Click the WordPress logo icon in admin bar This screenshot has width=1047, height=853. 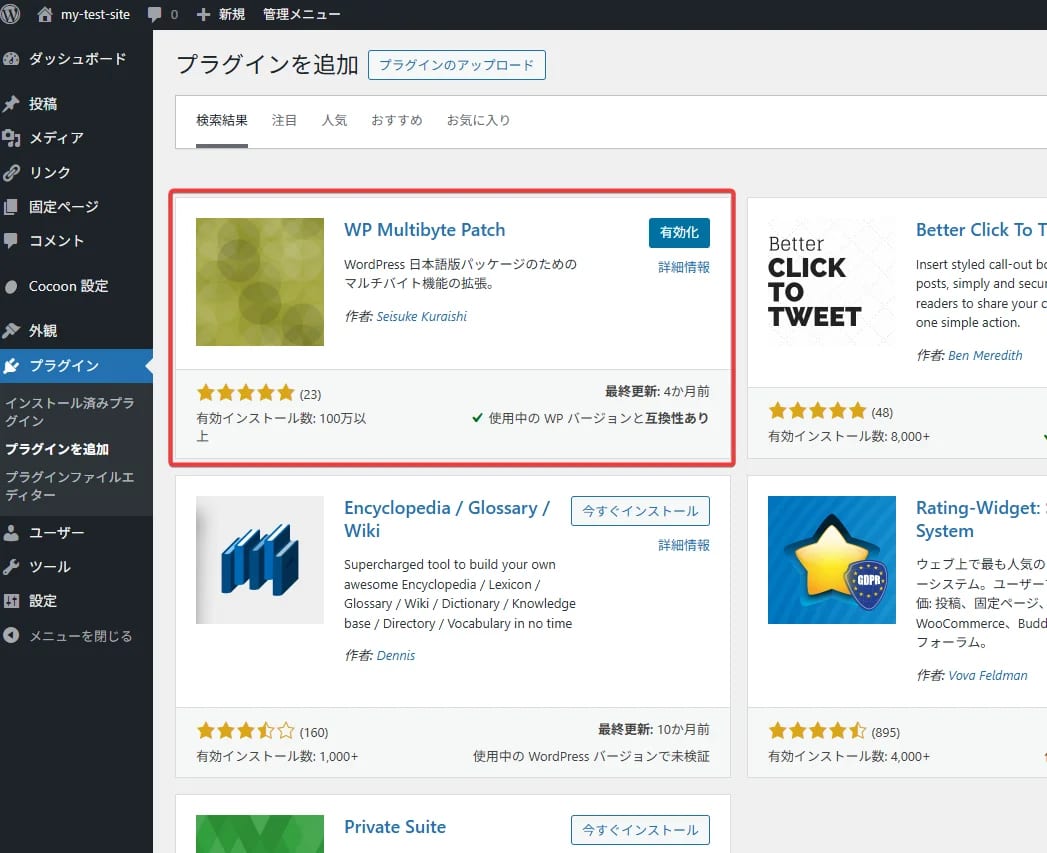click(11, 14)
